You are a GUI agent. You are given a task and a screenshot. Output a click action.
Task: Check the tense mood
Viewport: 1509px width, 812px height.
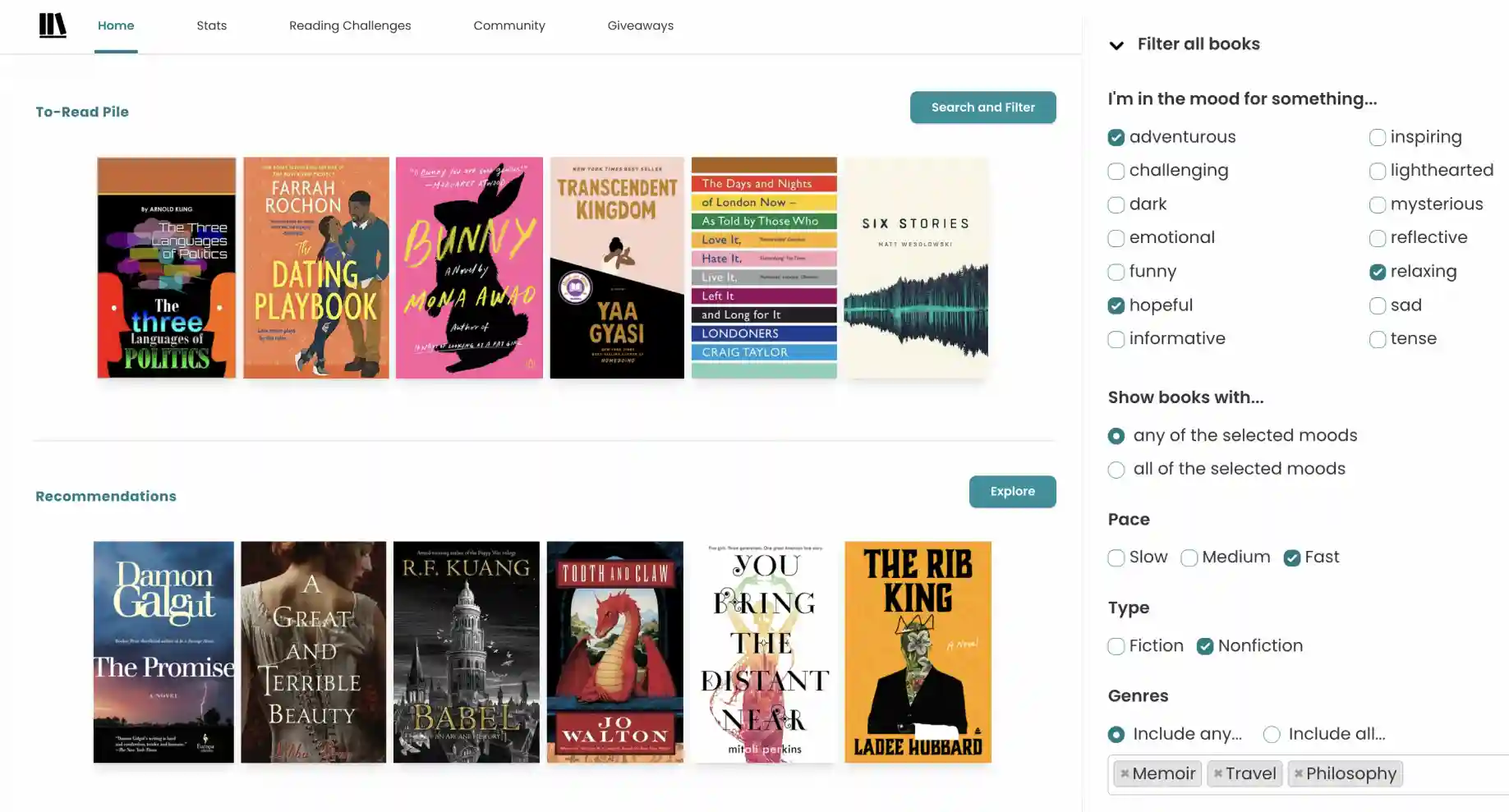tap(1378, 340)
